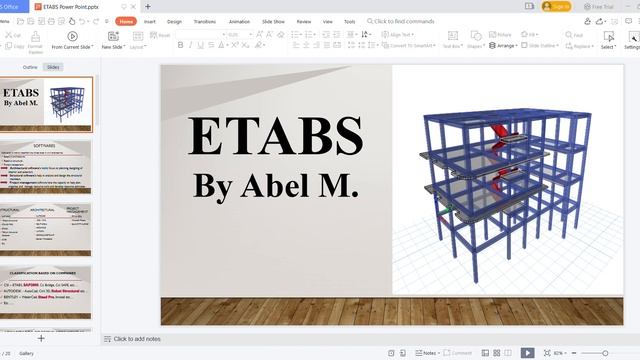Viewport: 640px width, 360px height.
Task: Open the Animation ribbon tab
Action: [239, 22]
